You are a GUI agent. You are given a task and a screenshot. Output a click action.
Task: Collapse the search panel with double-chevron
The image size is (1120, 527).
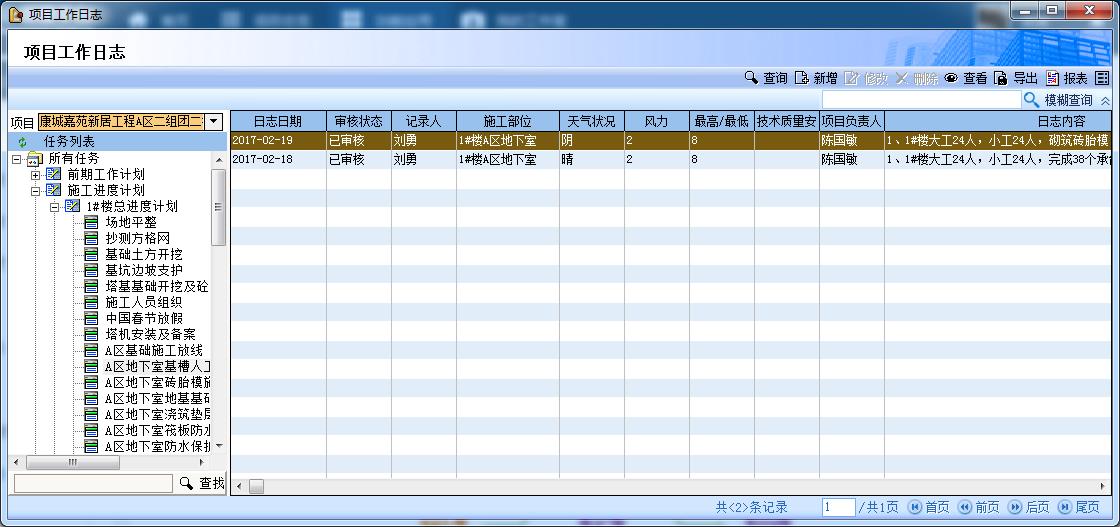(x=1105, y=101)
